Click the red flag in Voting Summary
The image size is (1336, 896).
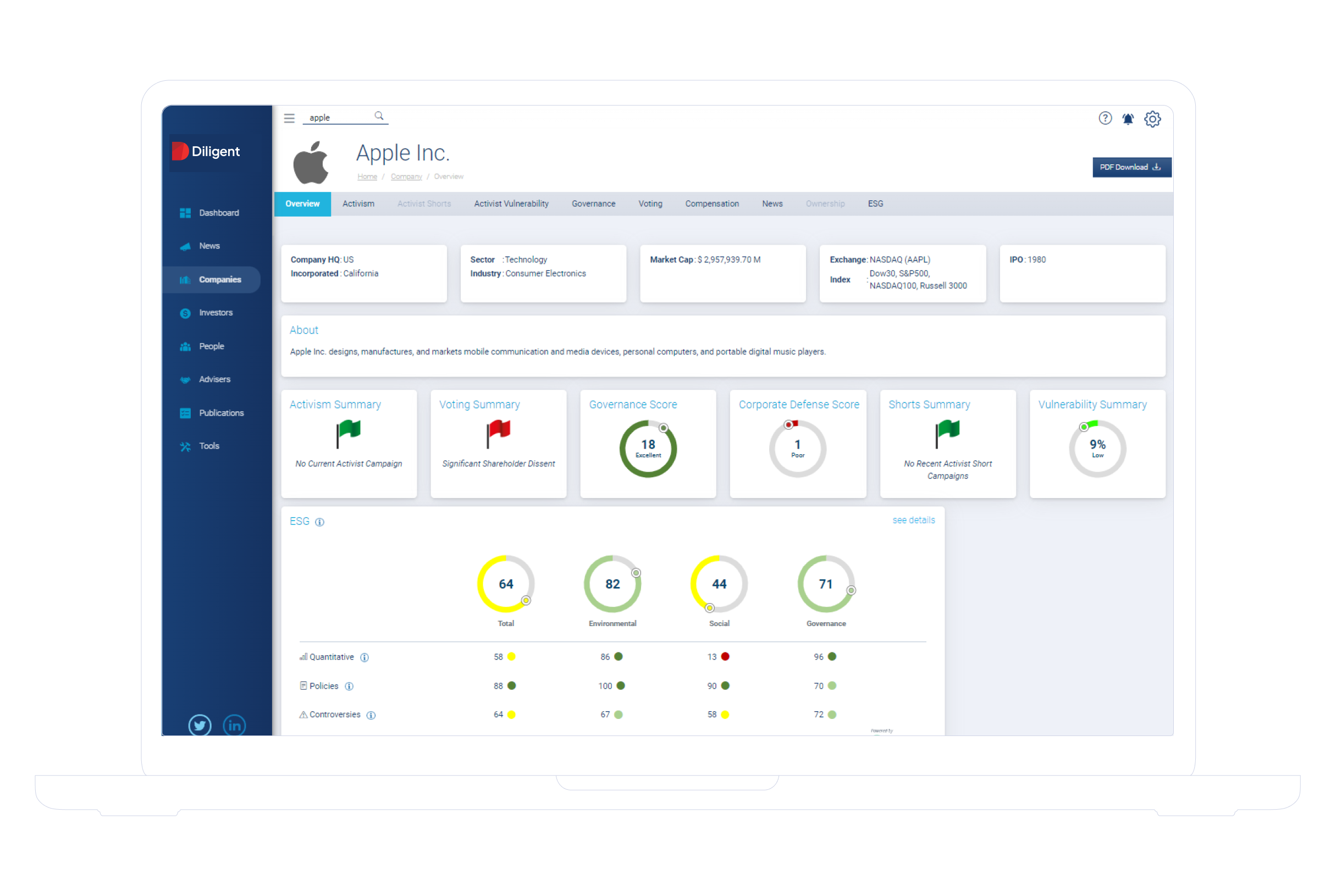[x=498, y=433]
